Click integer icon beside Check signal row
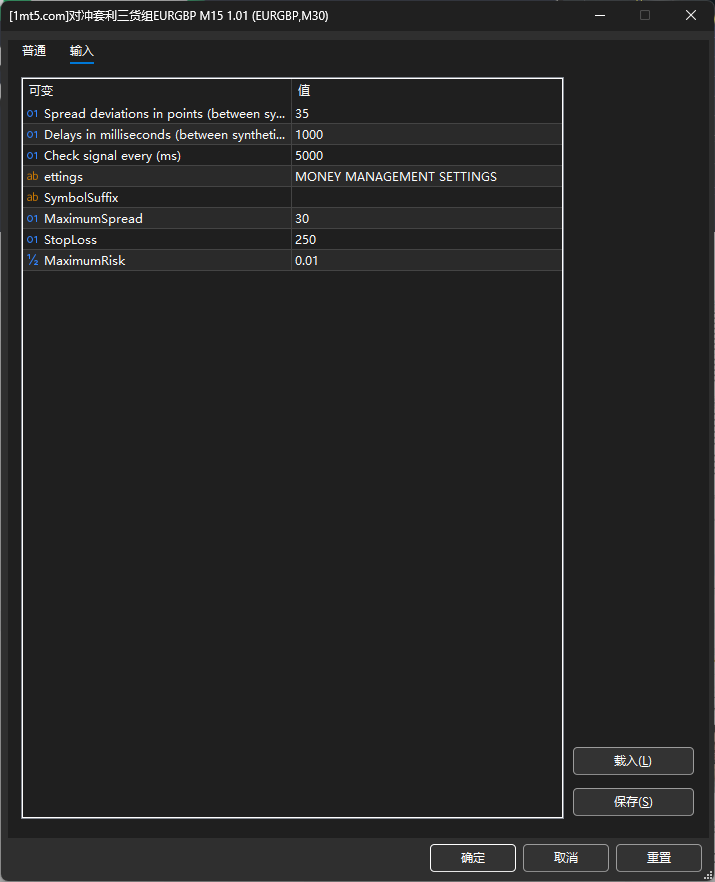Screen dimensions: 715x882 [x=32, y=156]
